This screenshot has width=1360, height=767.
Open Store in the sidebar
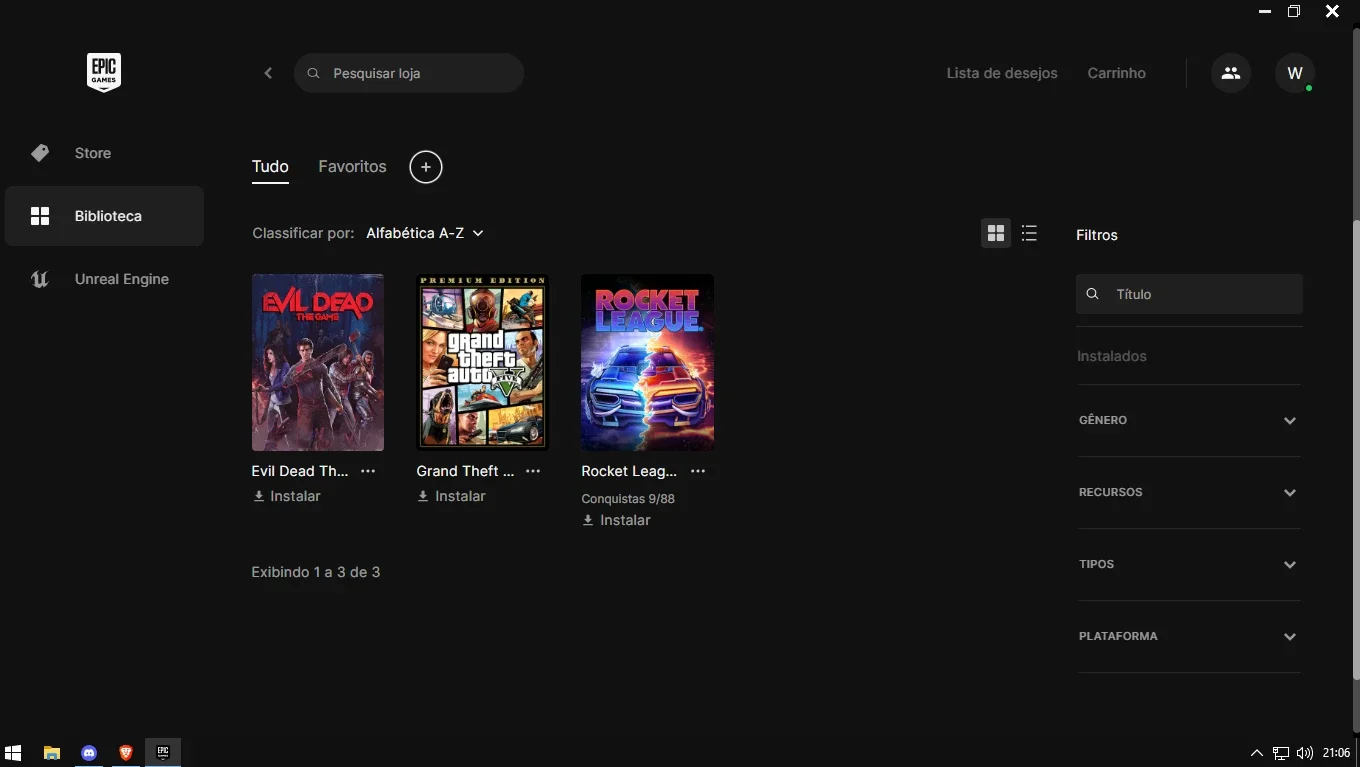[x=104, y=153]
